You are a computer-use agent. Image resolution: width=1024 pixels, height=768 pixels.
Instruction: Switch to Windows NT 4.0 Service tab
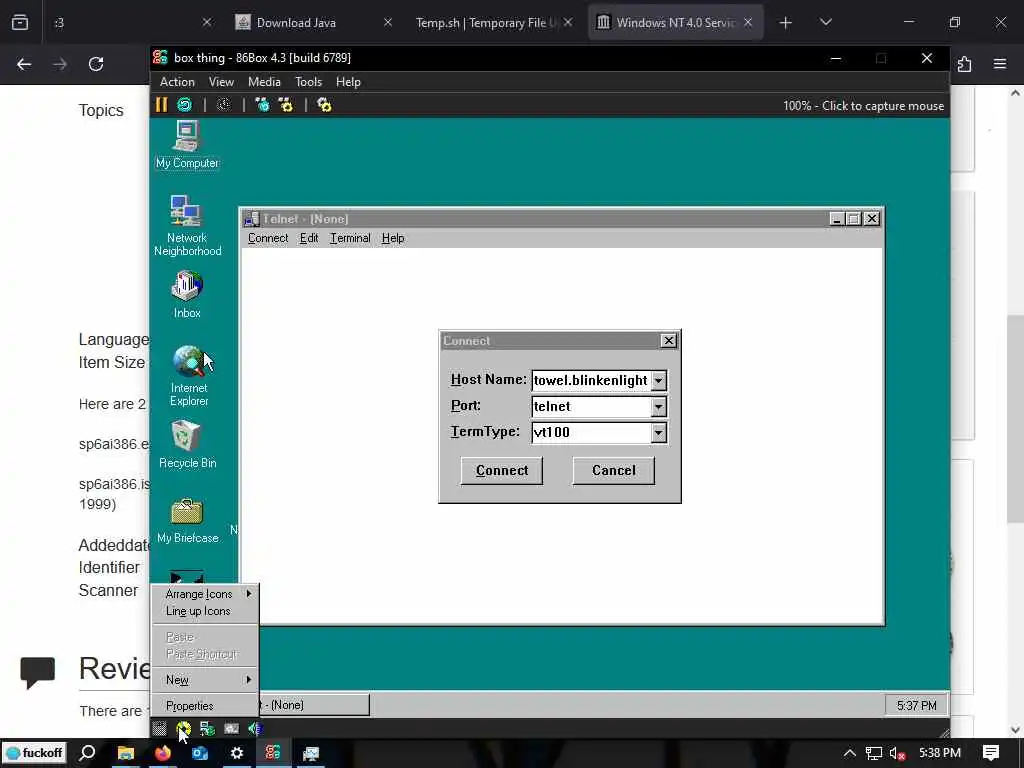point(675,22)
